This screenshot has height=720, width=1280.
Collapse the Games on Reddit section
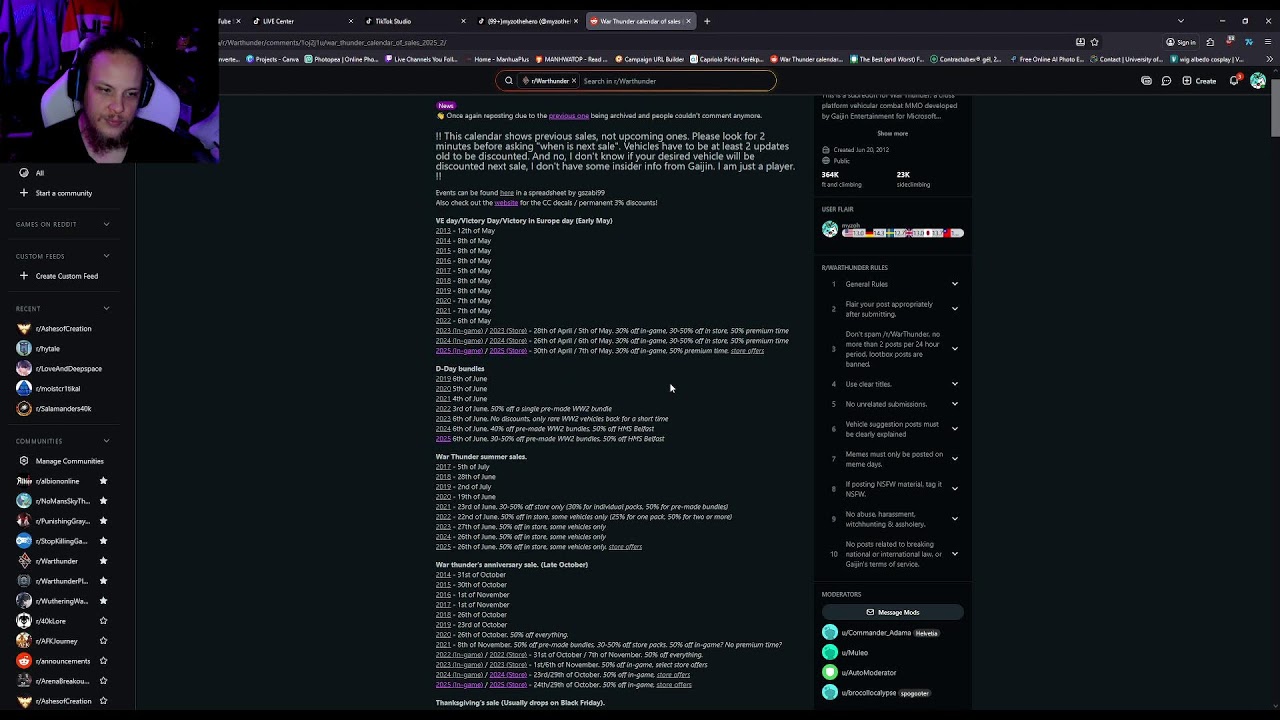tap(106, 224)
